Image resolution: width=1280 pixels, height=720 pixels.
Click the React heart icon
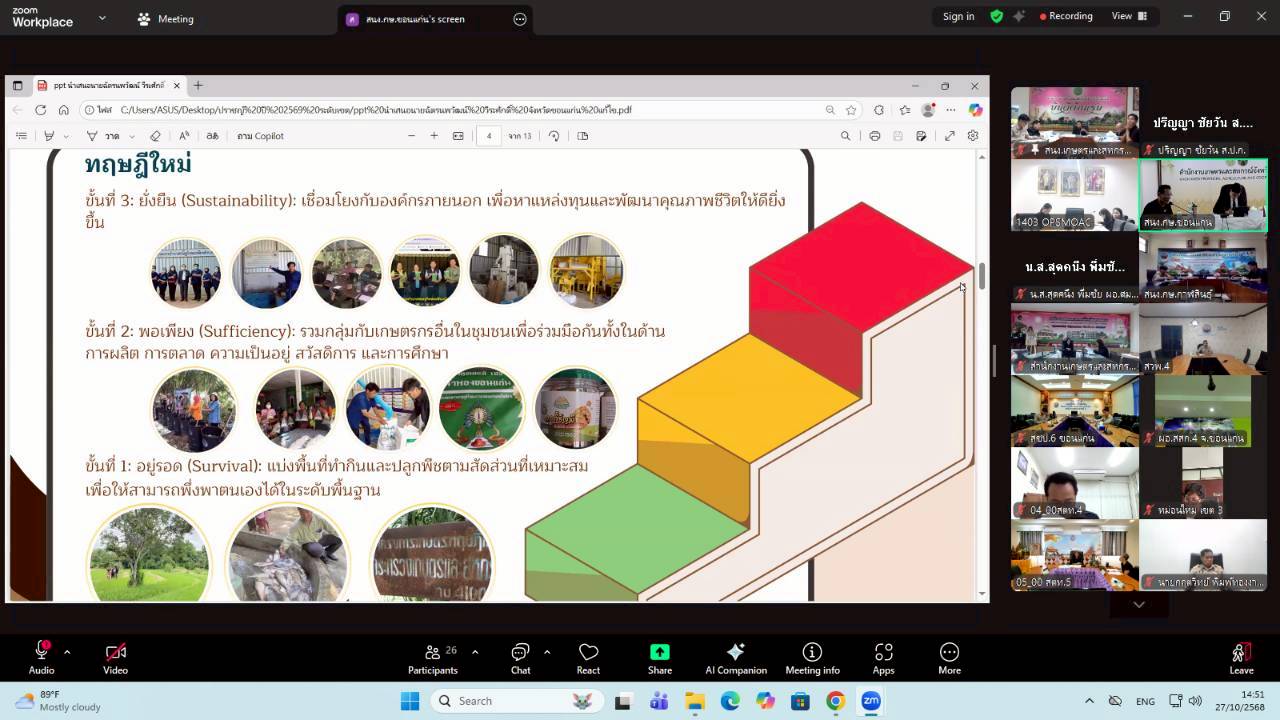[x=588, y=657]
